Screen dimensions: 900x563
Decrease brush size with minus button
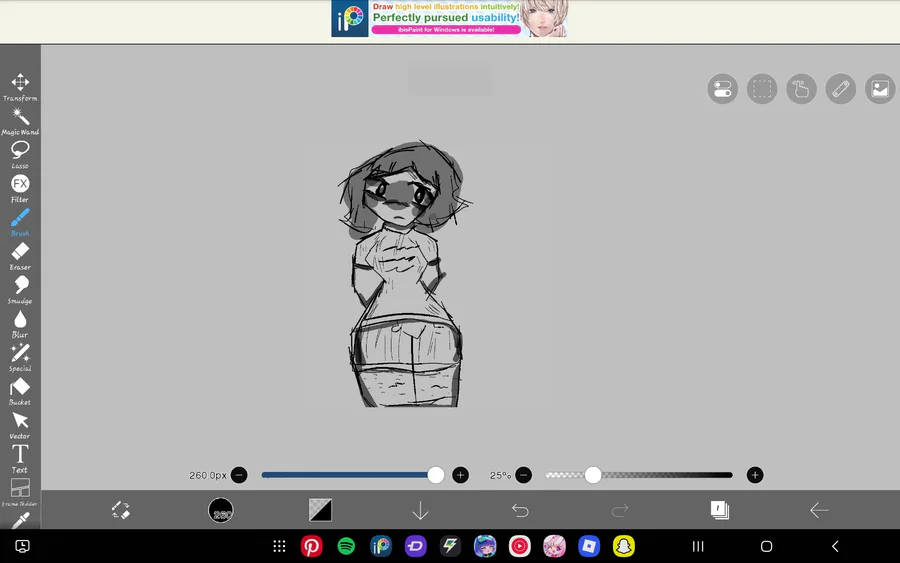[x=239, y=475]
